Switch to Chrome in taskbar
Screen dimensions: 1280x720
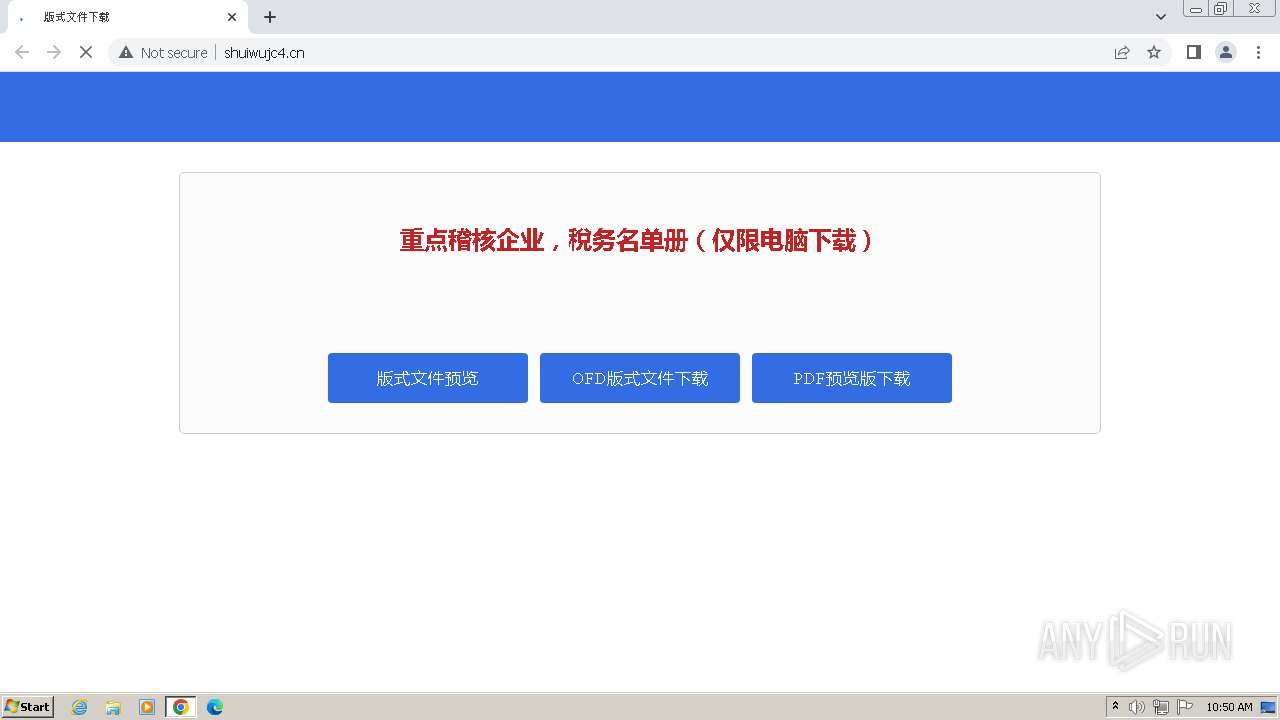pyautogui.click(x=181, y=707)
